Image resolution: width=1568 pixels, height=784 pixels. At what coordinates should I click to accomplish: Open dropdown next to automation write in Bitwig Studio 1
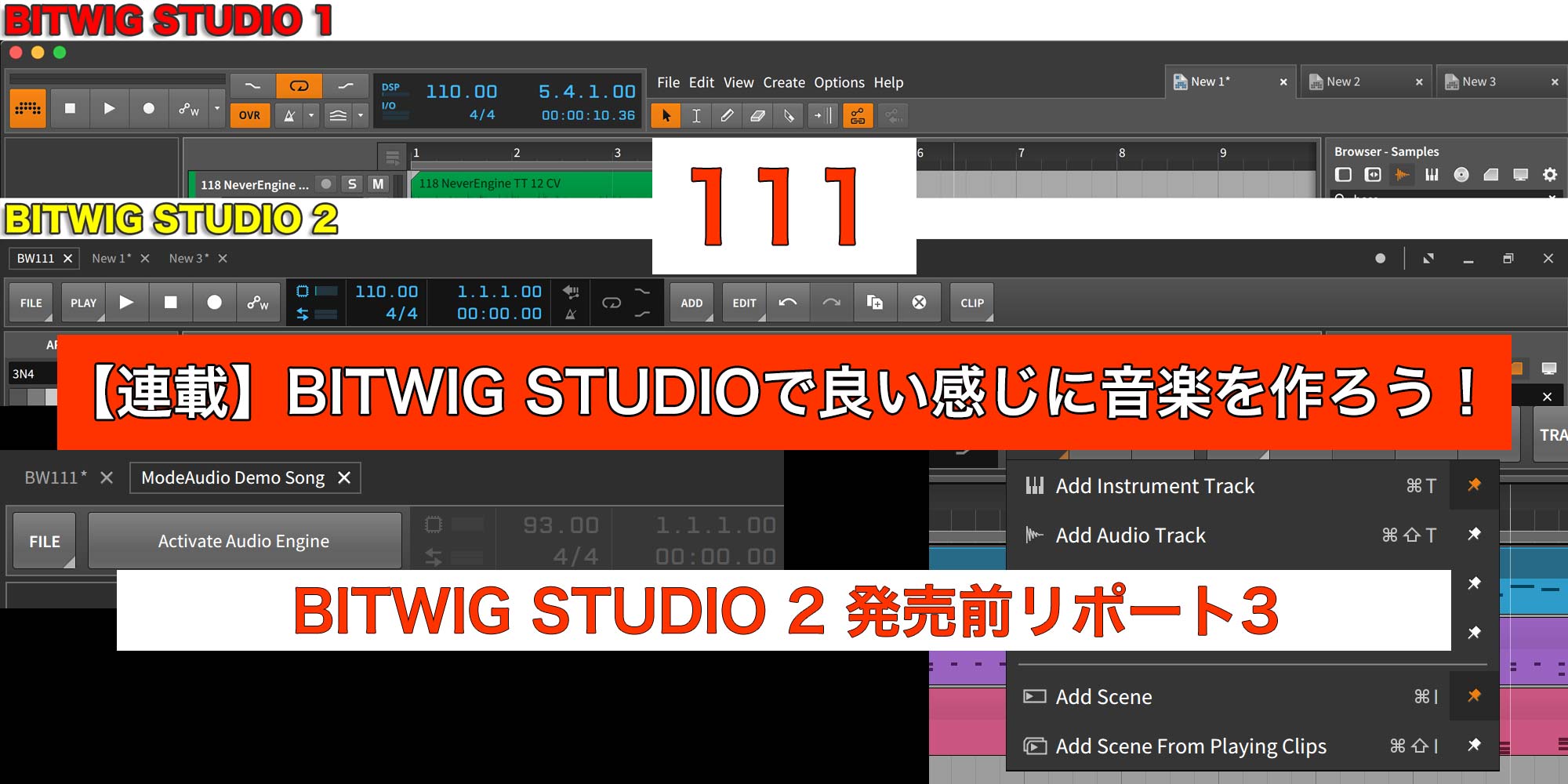point(217,108)
